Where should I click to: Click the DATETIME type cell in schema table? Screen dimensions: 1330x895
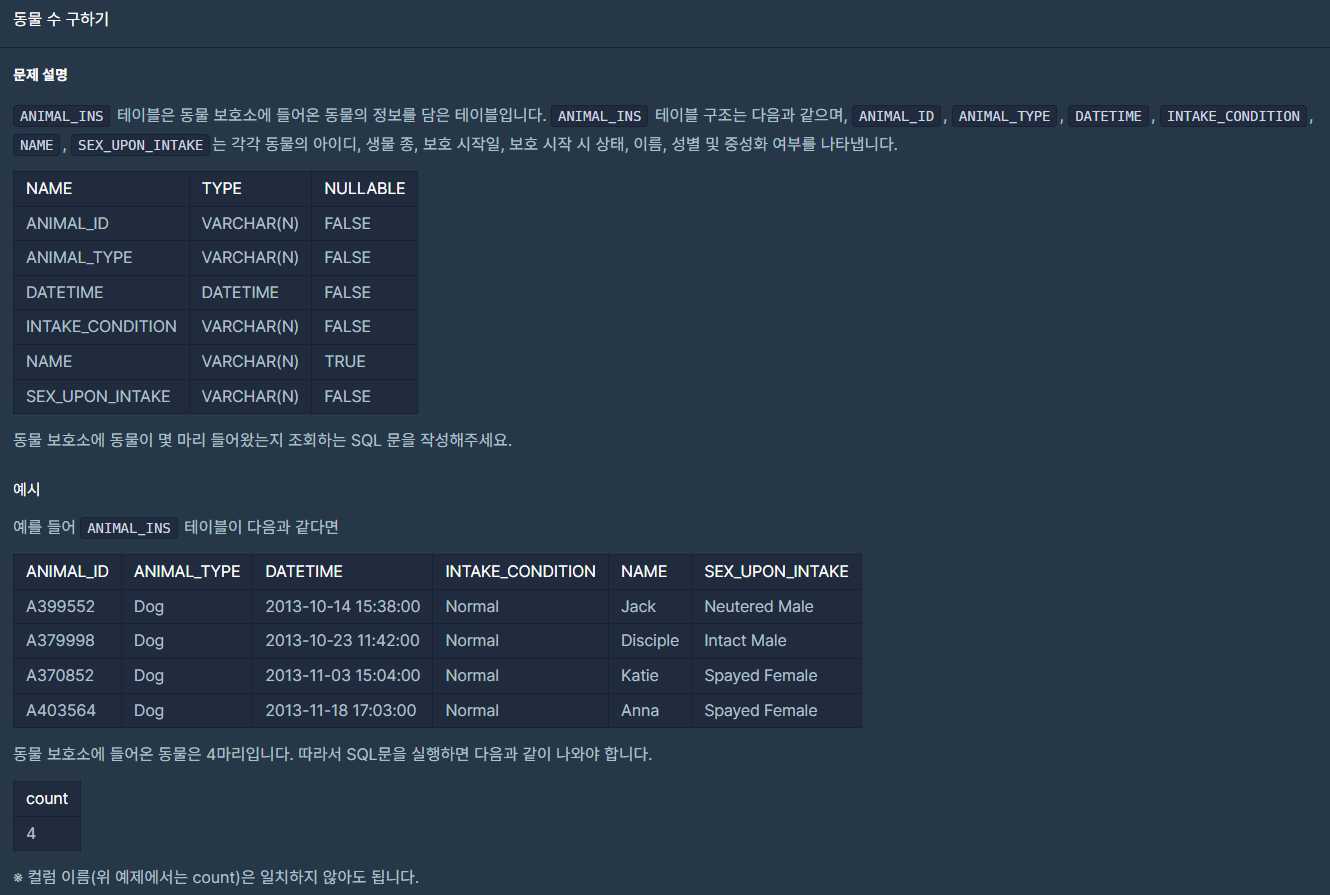[x=240, y=292]
